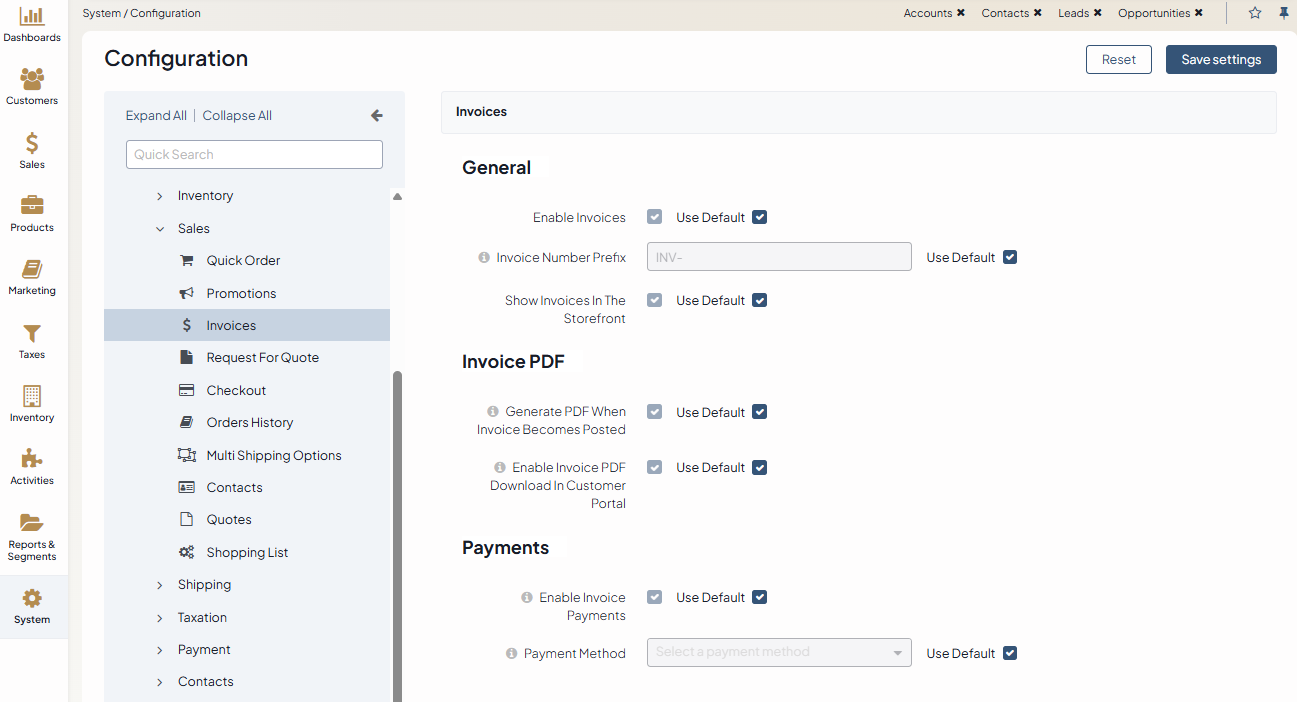The image size is (1297, 702).
Task: Open the Payment Method dropdown
Action: 779,653
